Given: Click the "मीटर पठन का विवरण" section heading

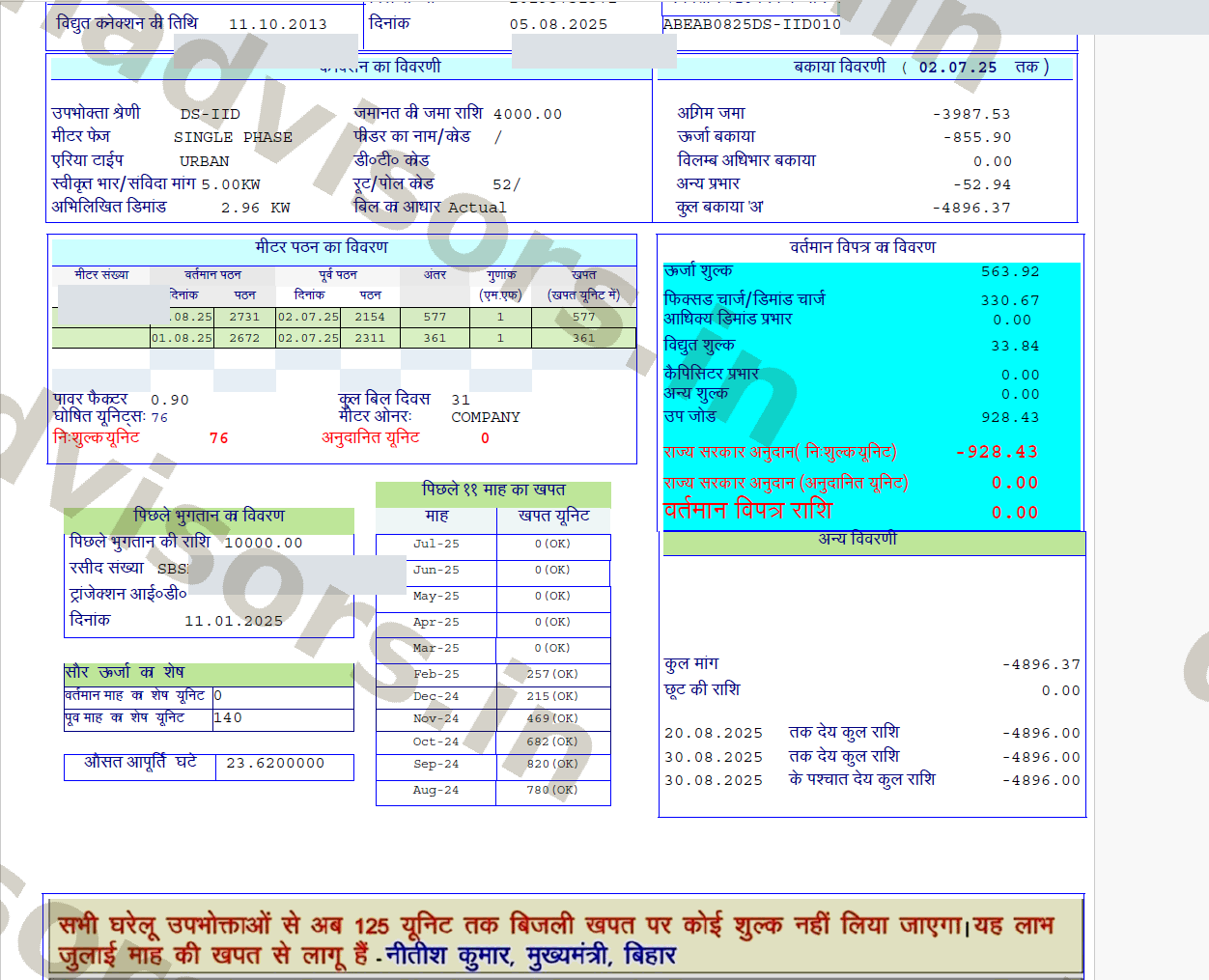Looking at the screenshot, I should 322,247.
